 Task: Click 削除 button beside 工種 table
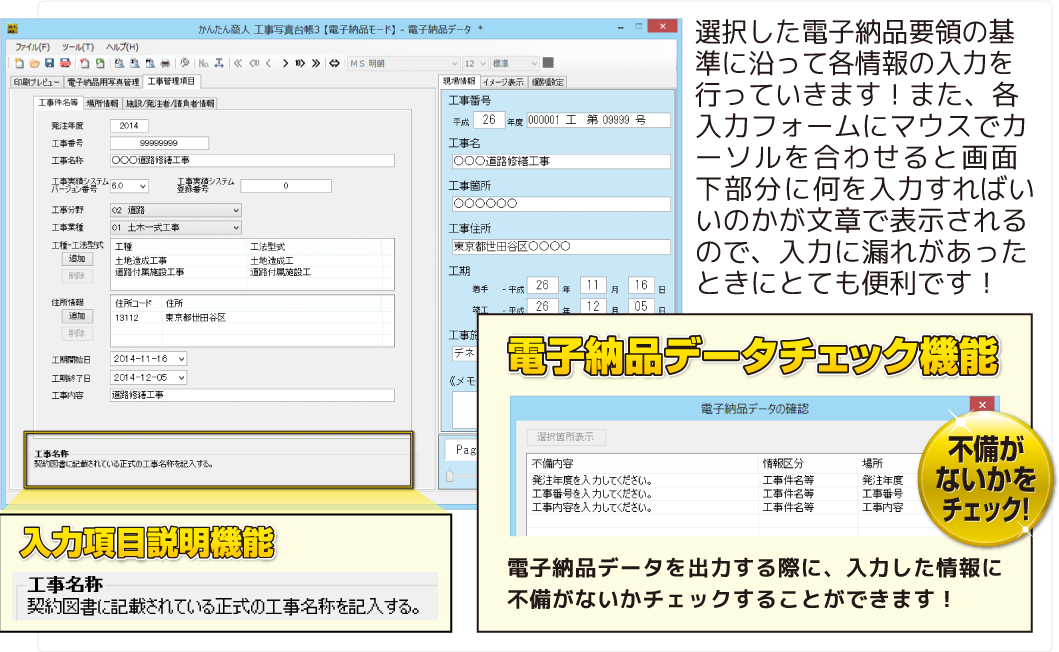[x=77, y=276]
